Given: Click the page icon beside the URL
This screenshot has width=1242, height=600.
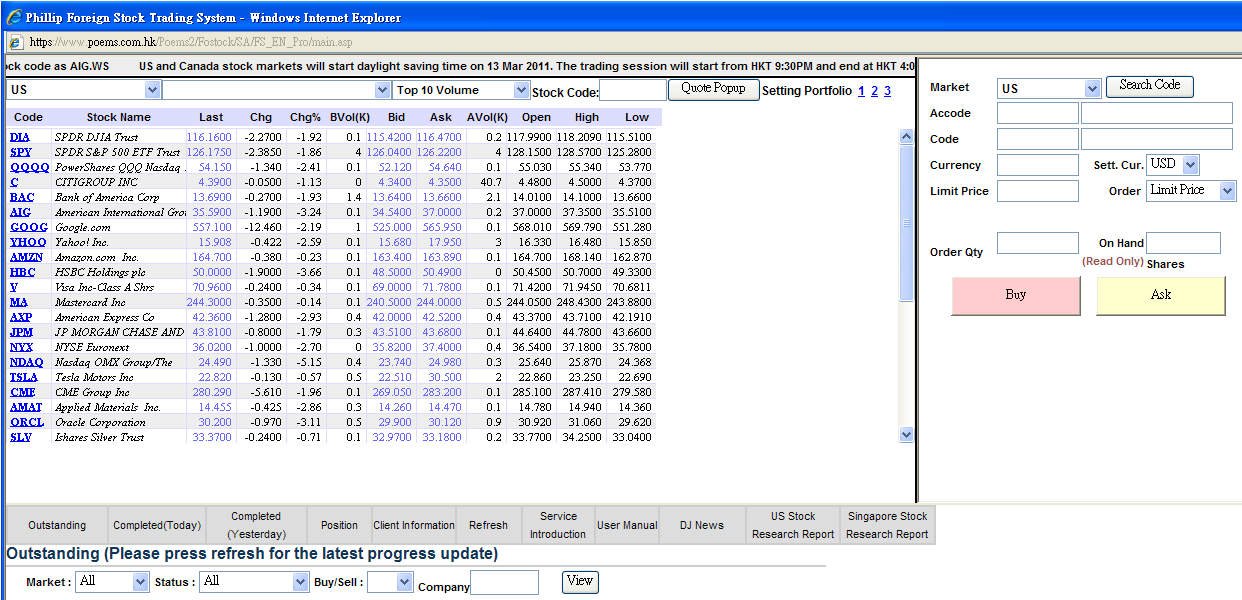Looking at the screenshot, I should click(x=16, y=42).
